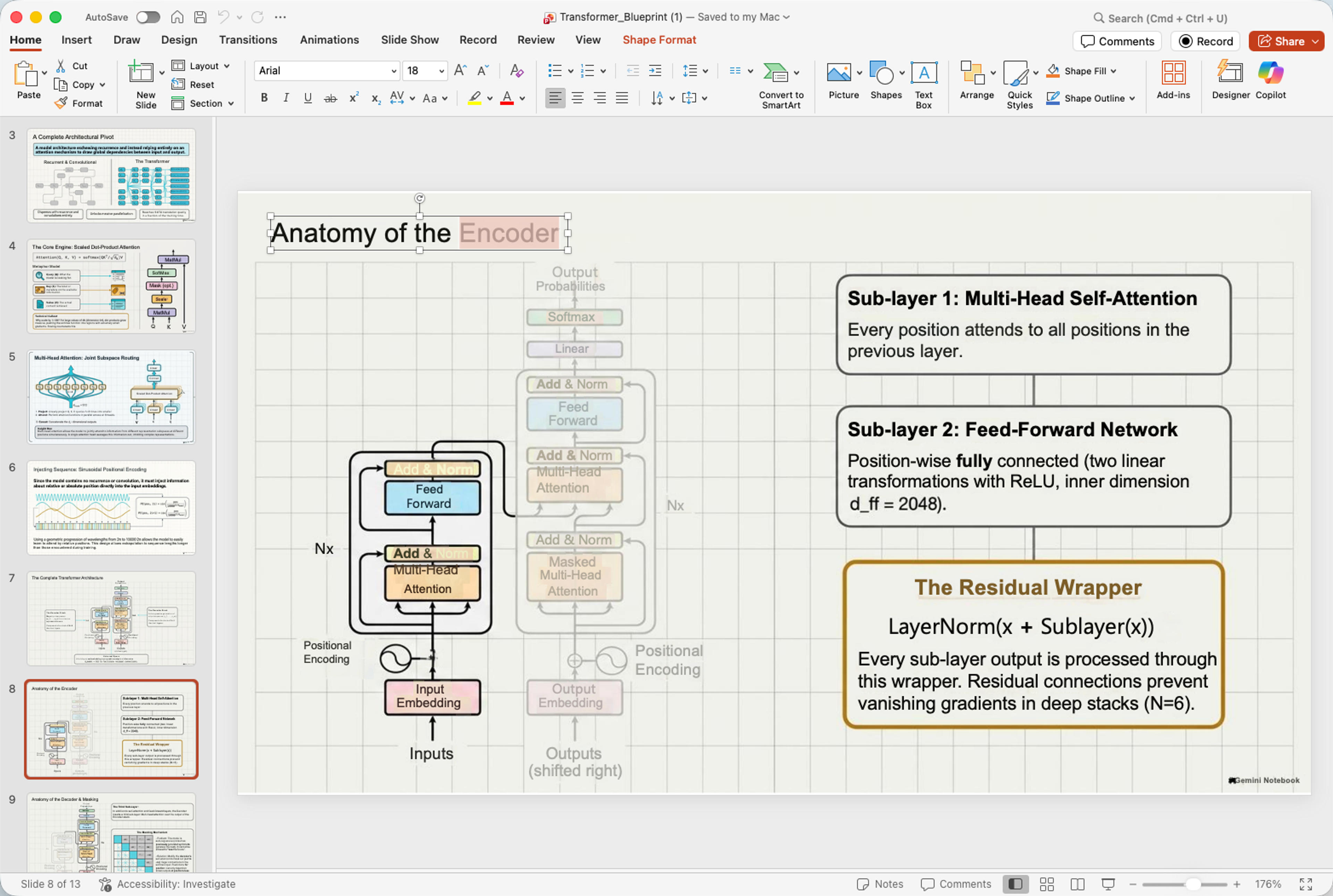Open the Animations tab
This screenshot has height=896, width=1333.
pyautogui.click(x=329, y=40)
